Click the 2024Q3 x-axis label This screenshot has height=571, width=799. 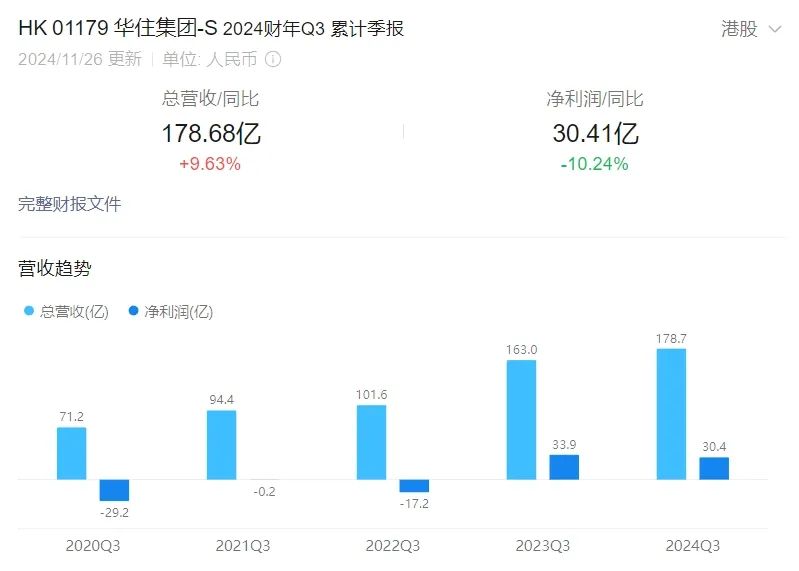pyautogui.click(x=692, y=546)
